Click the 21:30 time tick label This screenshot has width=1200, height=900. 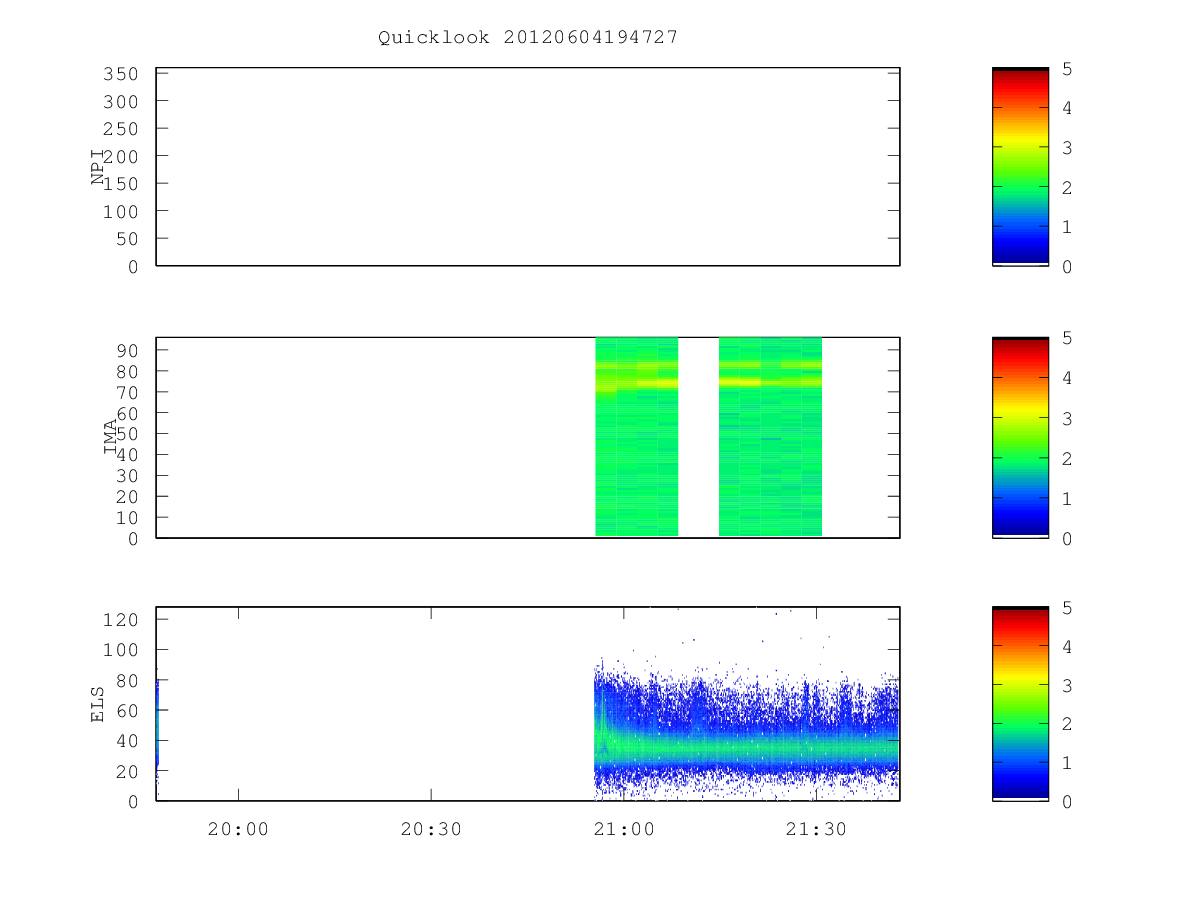(x=816, y=830)
